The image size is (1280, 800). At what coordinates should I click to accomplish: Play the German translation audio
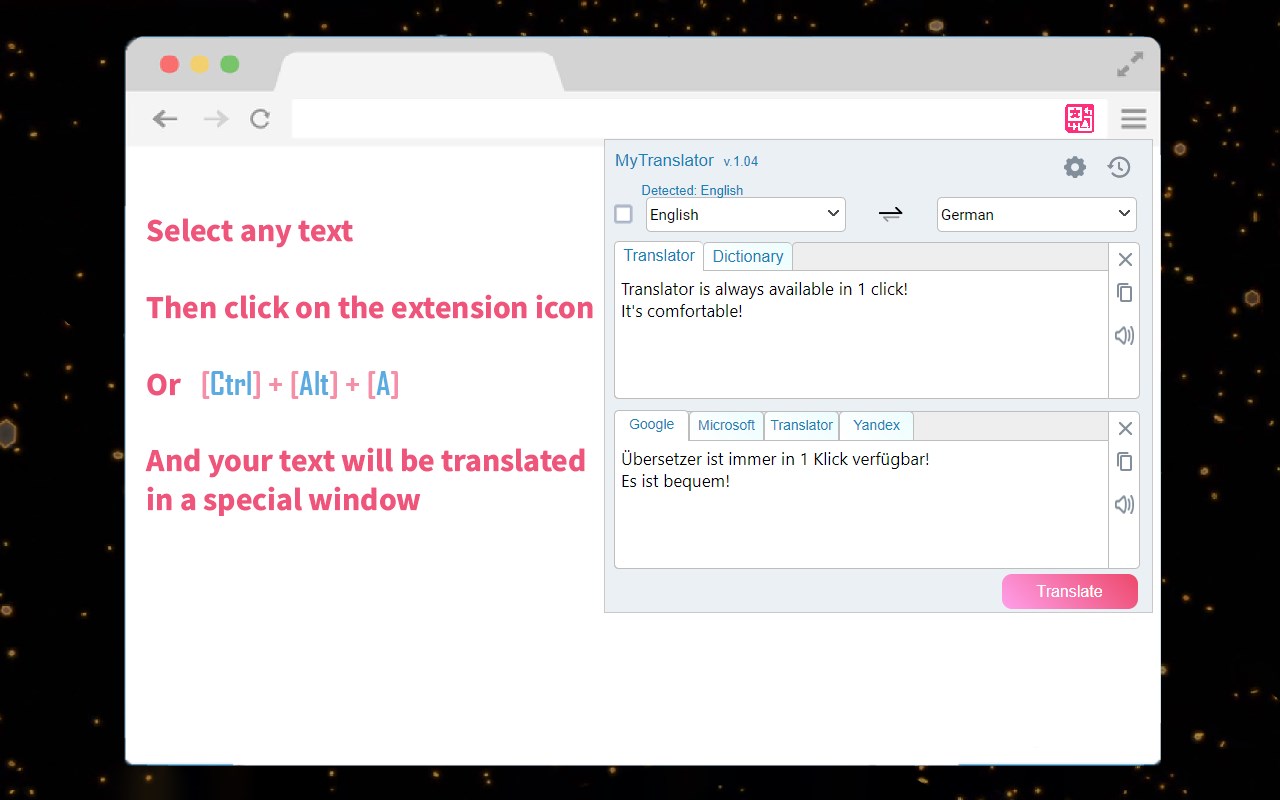[1125, 504]
